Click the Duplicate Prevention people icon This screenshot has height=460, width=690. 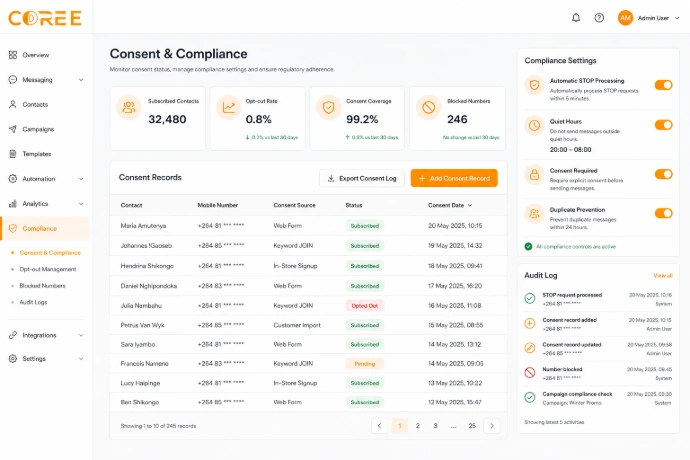534,214
